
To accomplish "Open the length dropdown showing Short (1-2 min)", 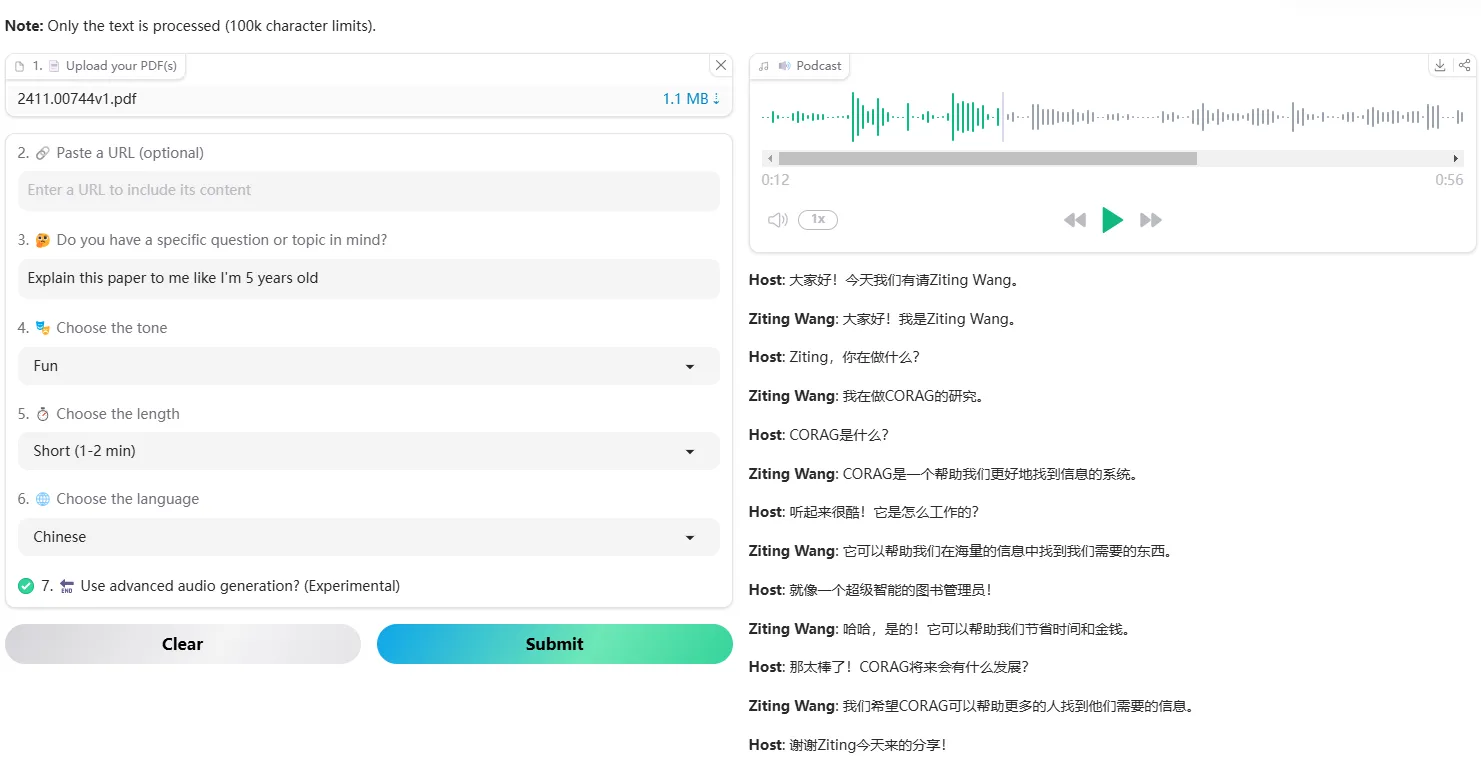I will point(369,451).
